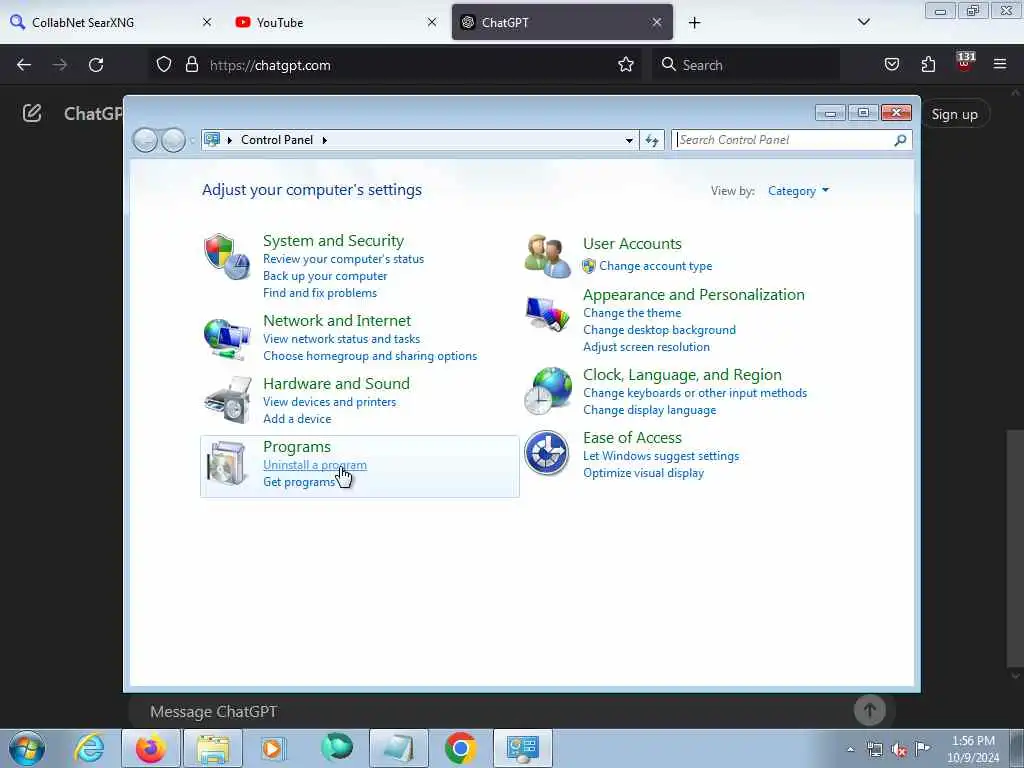Reload the page in Firefox

(x=96, y=65)
